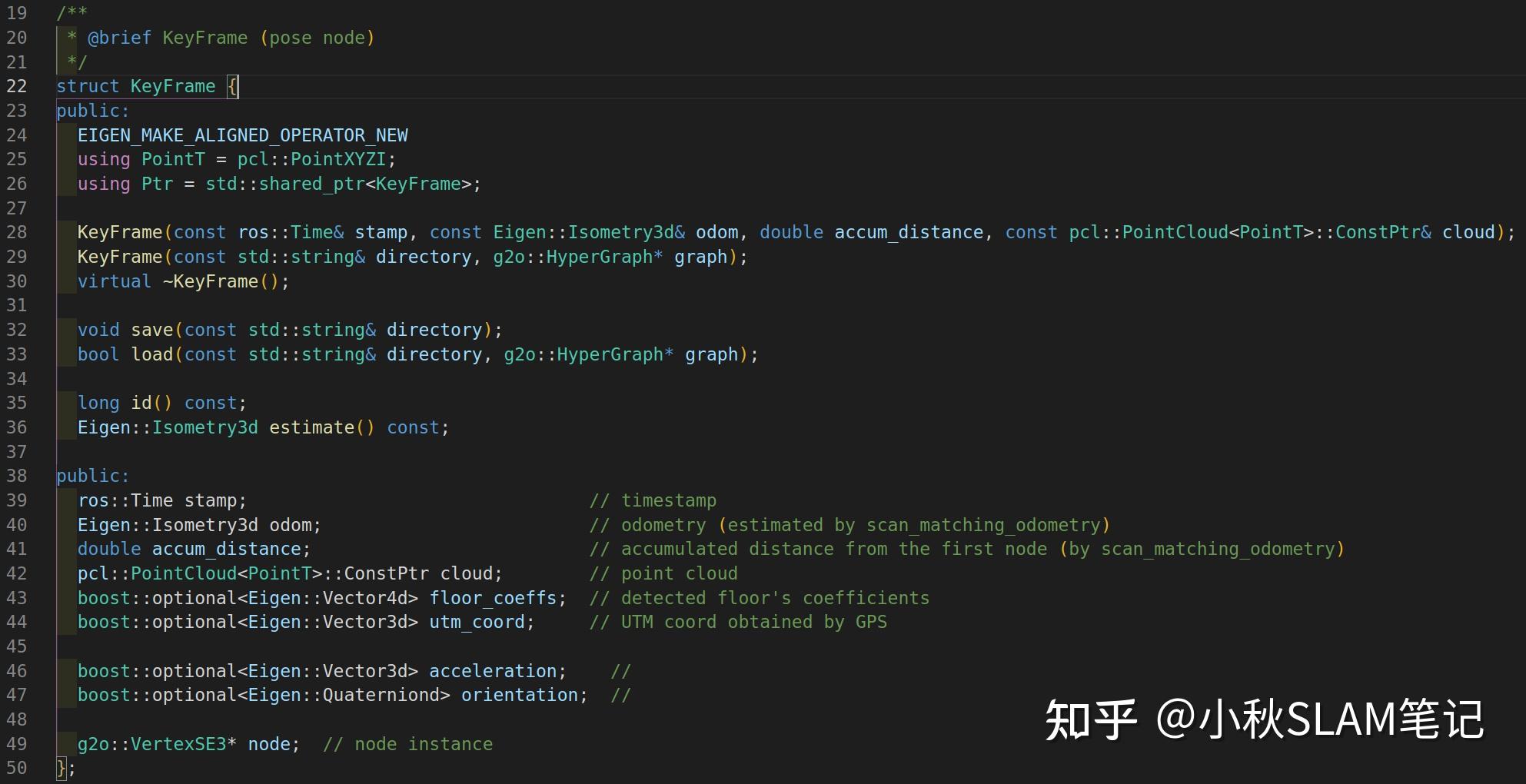Click the timestamp comment on line 39
Screen dimensions: 1526x784
coord(652,500)
